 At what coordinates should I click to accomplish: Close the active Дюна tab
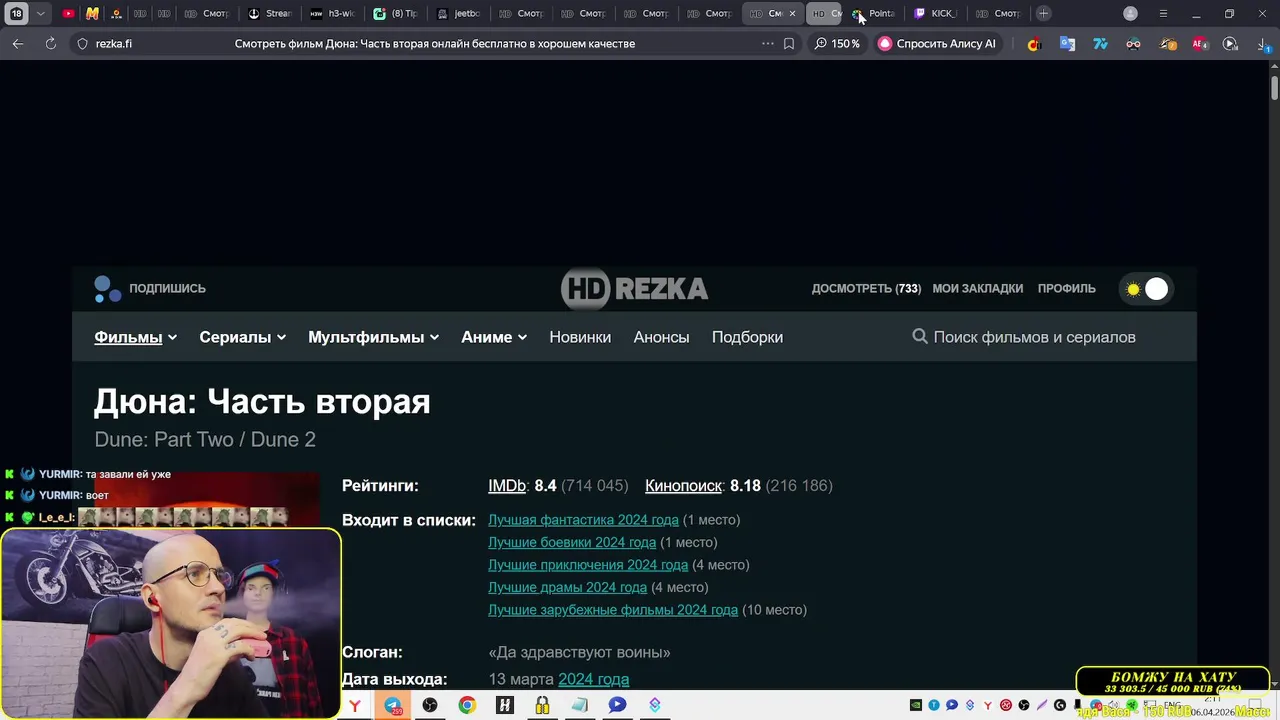tap(792, 13)
